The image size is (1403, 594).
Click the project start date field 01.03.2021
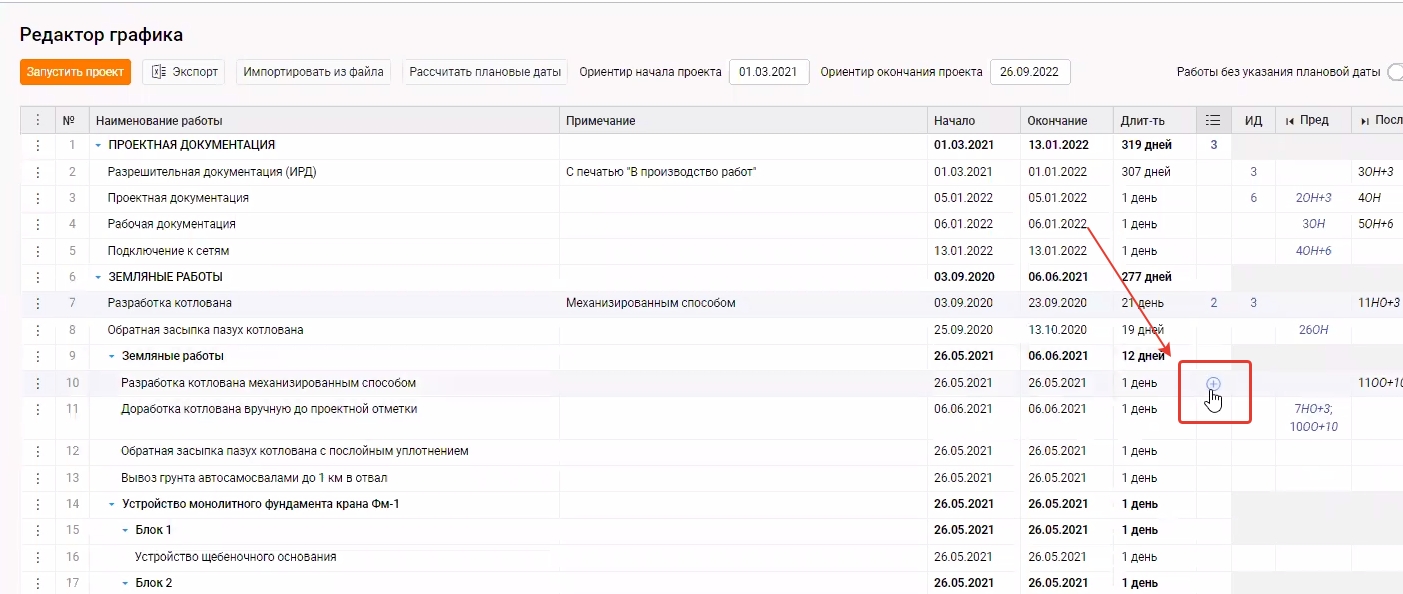click(x=768, y=72)
